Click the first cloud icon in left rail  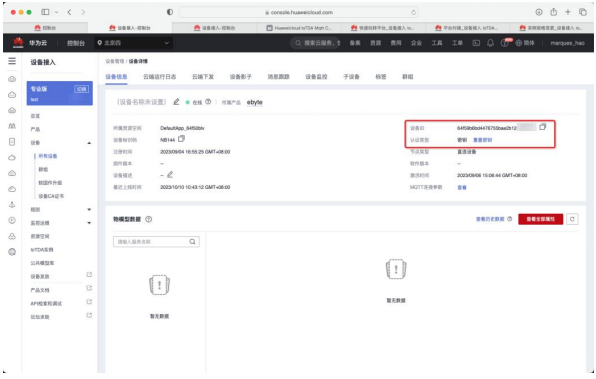click(12, 79)
